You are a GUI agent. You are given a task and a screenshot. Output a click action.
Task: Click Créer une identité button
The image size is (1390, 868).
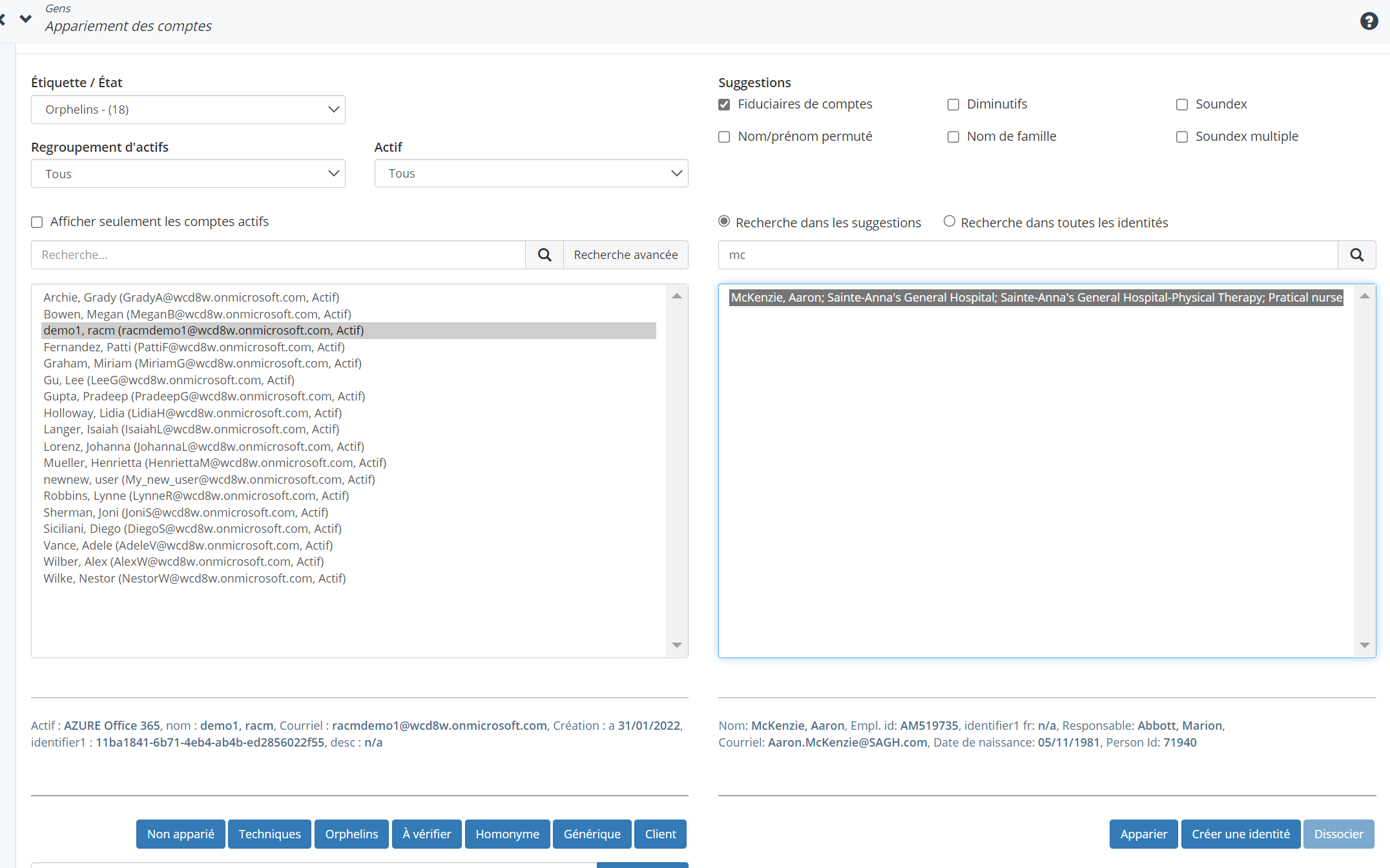[x=1238, y=834]
